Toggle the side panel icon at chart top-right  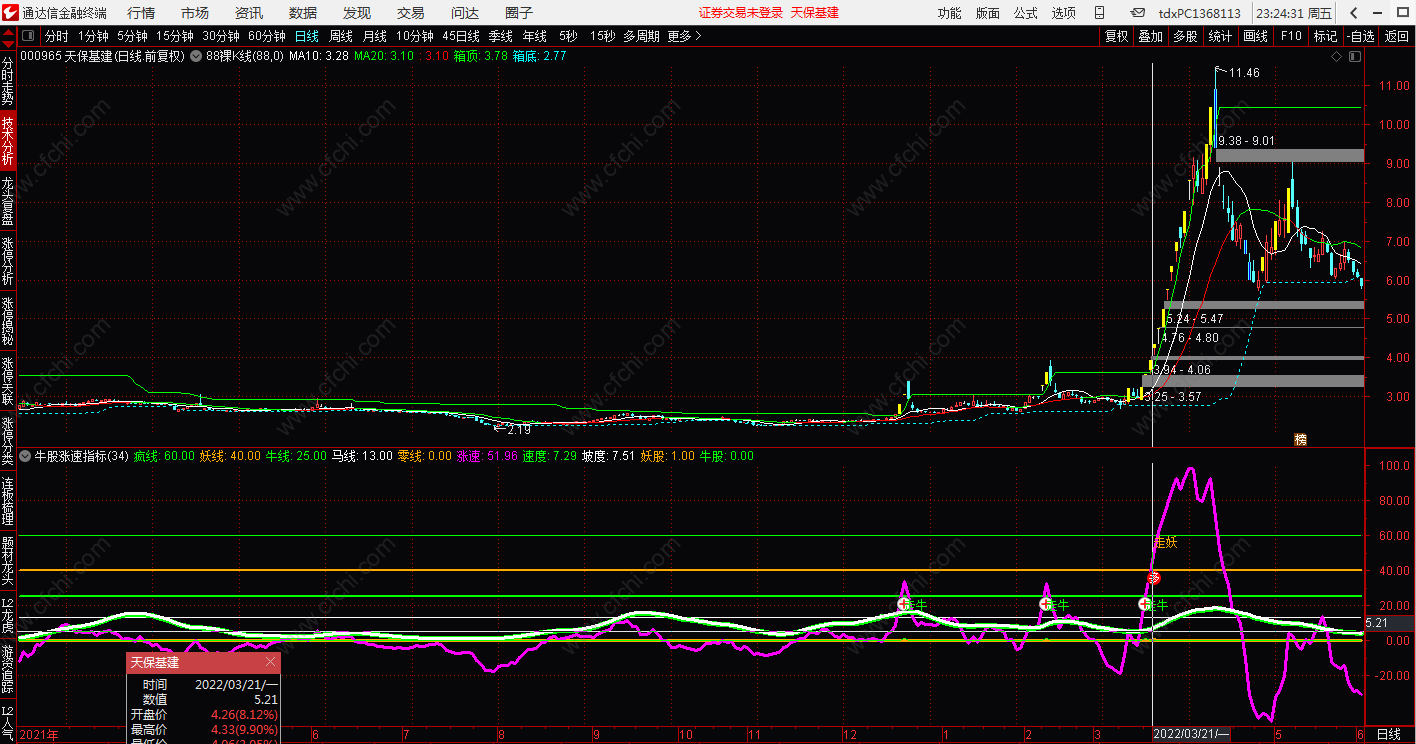[x=1355, y=57]
